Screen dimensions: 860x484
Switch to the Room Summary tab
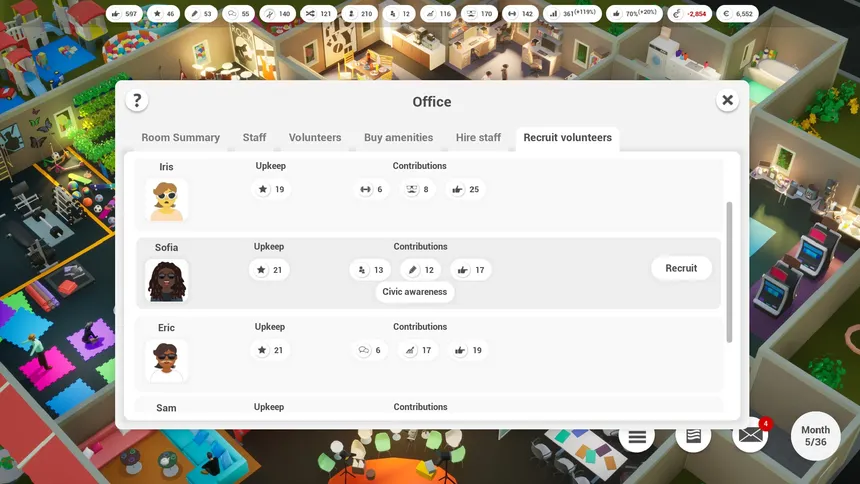click(x=180, y=138)
